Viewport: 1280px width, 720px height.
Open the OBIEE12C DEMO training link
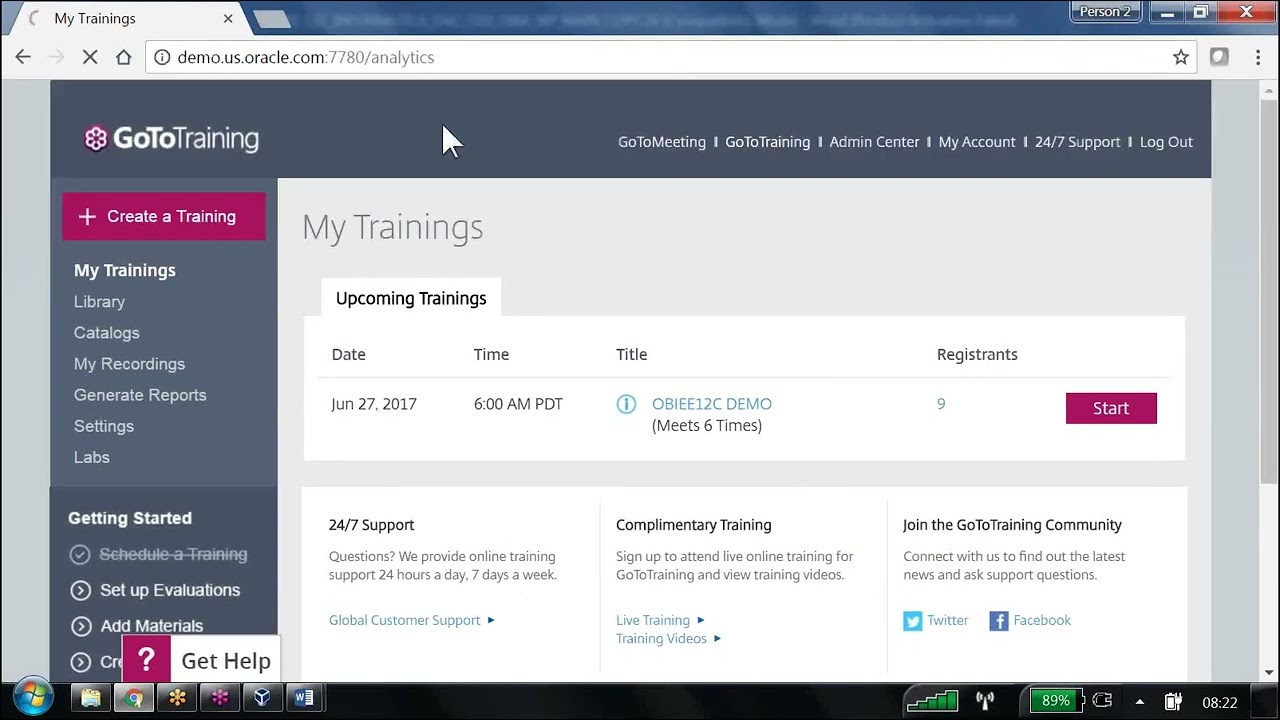[x=712, y=404]
